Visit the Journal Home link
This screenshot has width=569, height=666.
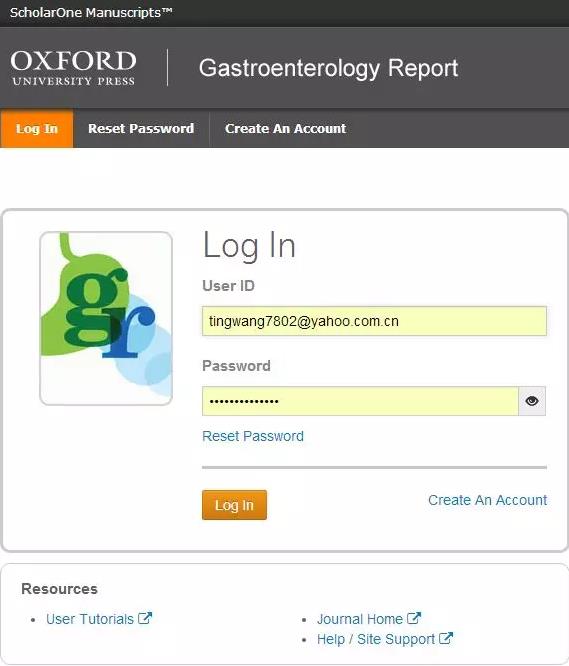[360, 619]
